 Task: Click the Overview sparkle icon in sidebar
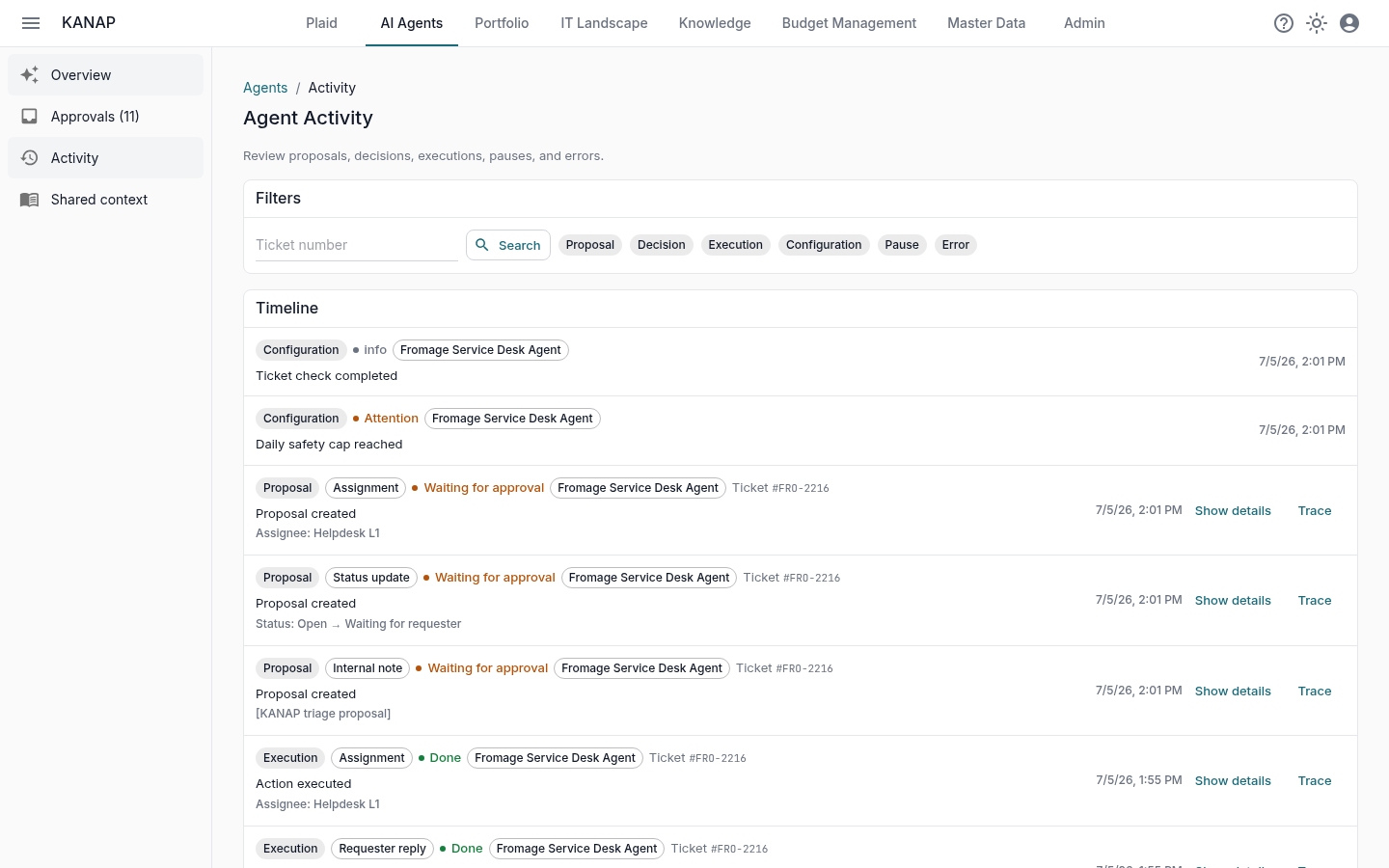pyautogui.click(x=30, y=74)
